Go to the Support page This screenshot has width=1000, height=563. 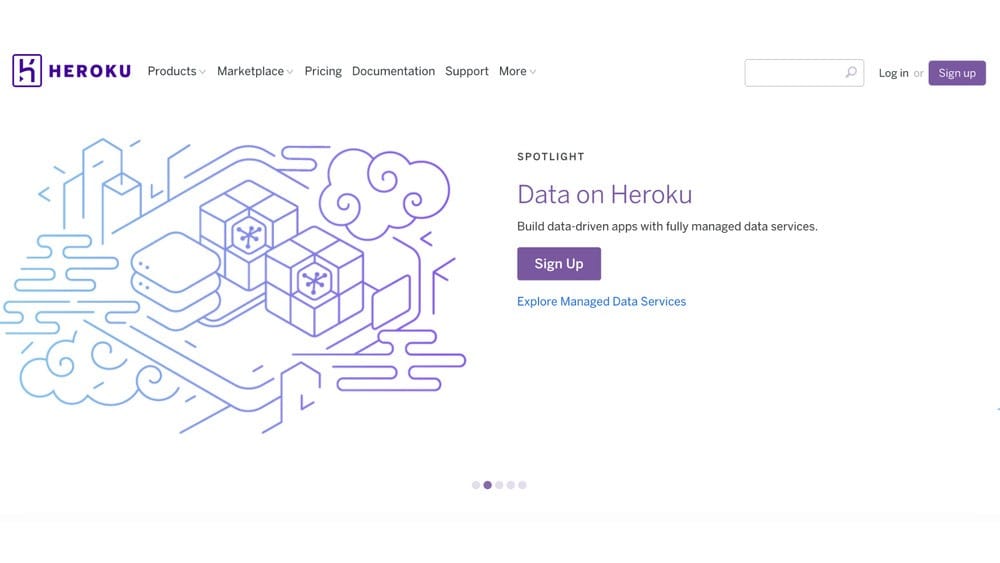467,71
